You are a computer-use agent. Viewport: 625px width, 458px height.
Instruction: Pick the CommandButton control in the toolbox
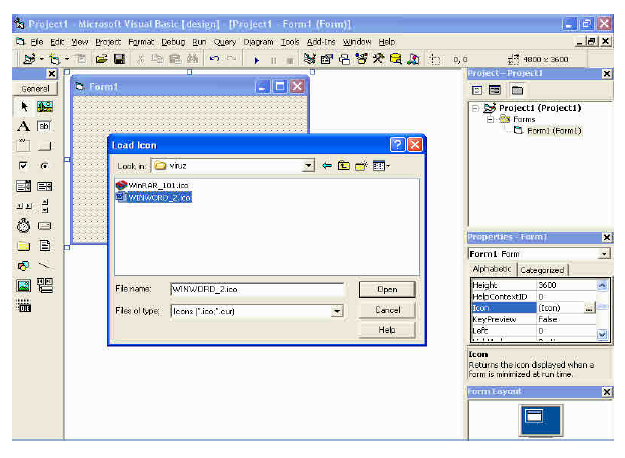tap(45, 146)
